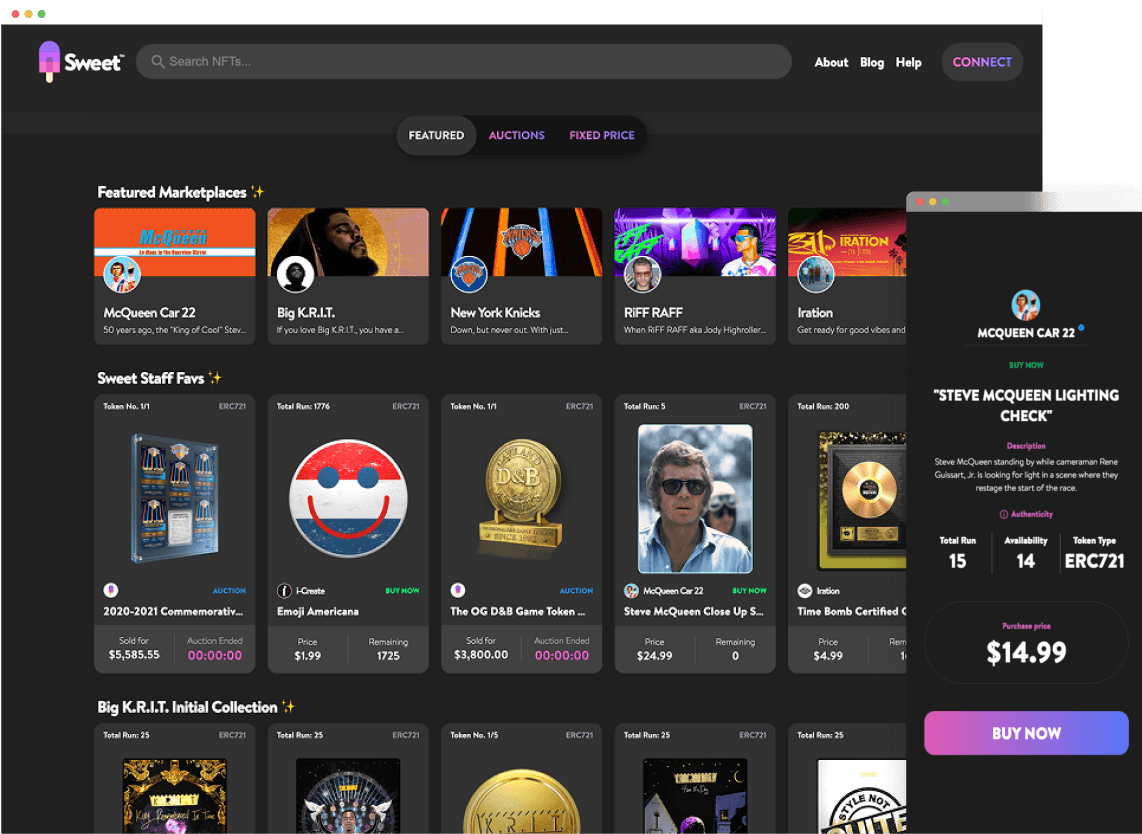
Task: Click "Steve McQueen Close Up S..." title
Action: coord(693,611)
